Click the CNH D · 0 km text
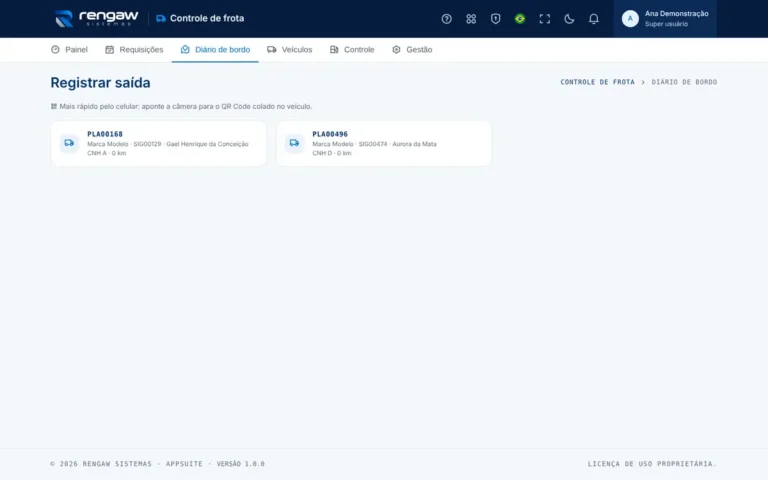Screen dimensions: 768x480 332,153
